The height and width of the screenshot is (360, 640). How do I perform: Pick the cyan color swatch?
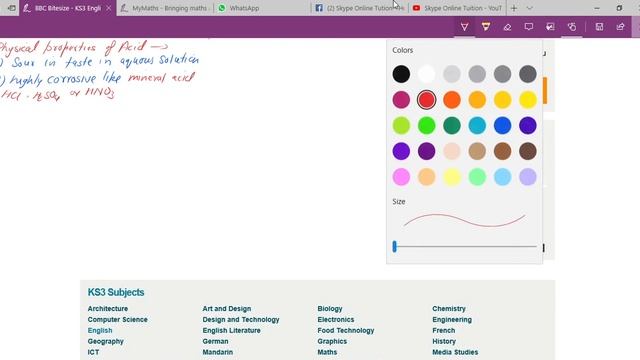[477, 126]
